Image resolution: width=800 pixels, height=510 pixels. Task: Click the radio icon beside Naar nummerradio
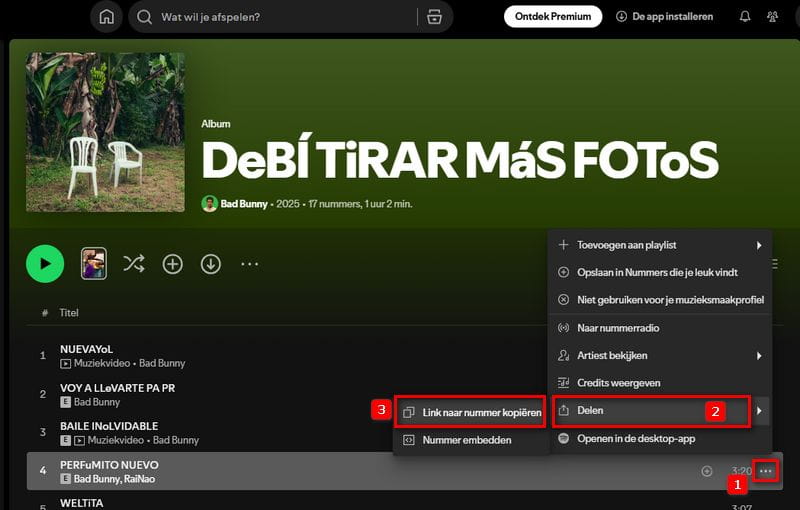pos(563,328)
